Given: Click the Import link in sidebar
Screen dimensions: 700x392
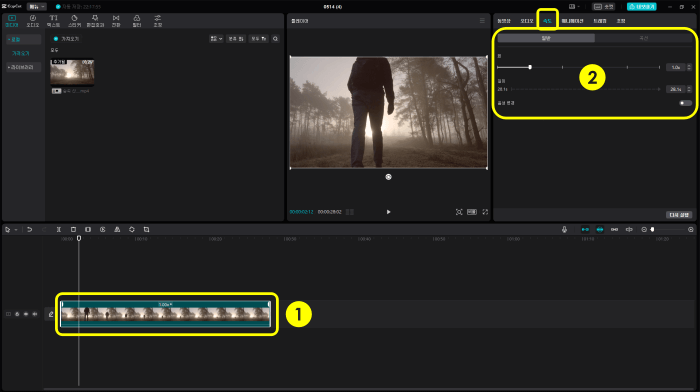Looking at the screenshot, I should [21, 53].
